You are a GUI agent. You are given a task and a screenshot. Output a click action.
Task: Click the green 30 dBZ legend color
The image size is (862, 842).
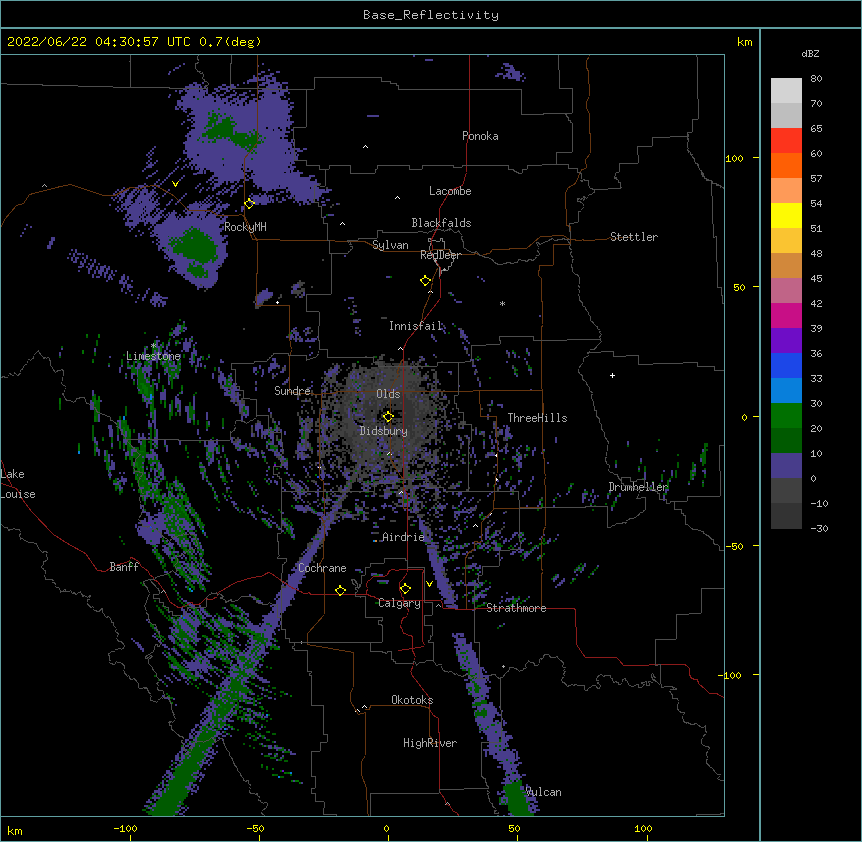[x=786, y=416]
